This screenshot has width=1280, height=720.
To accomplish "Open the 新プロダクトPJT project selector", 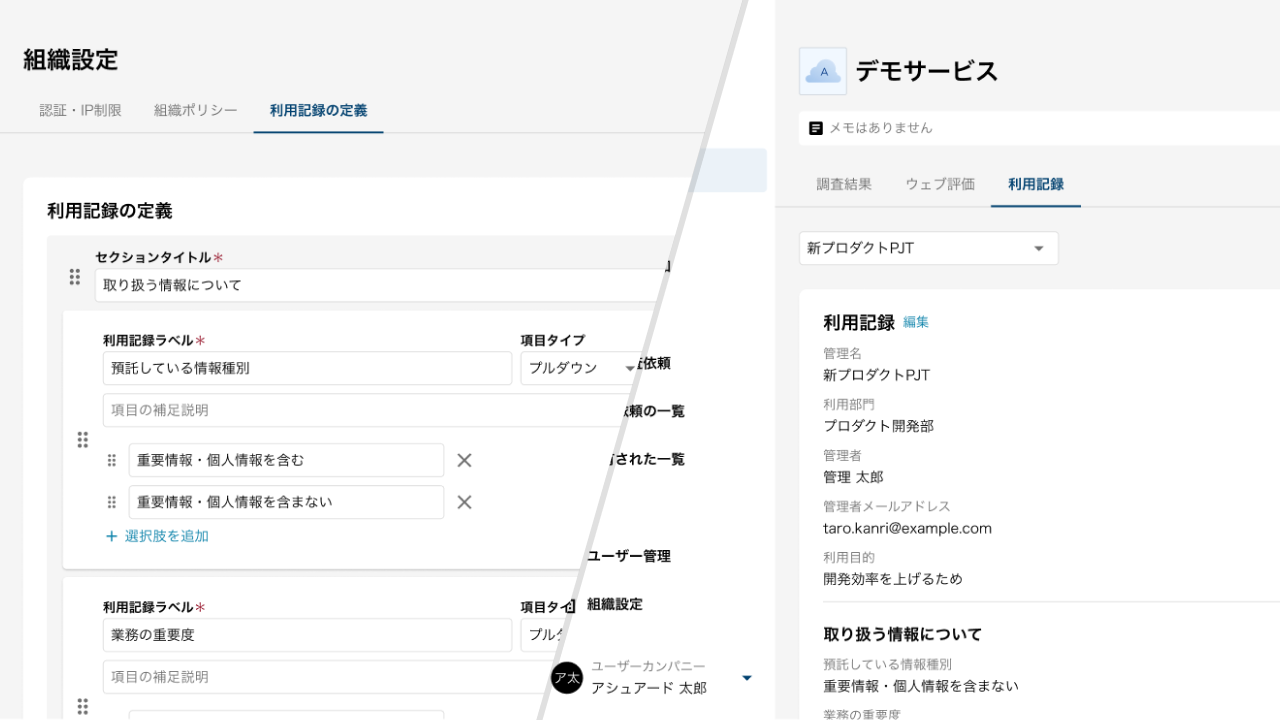I will coord(928,248).
